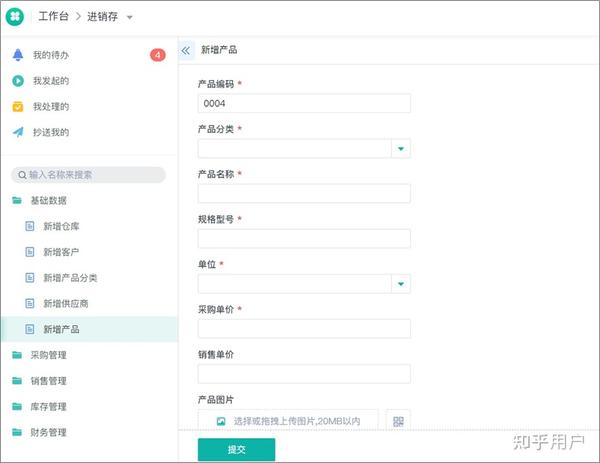Select 新增供应商 in sidebar

pyautogui.click(x=64, y=303)
